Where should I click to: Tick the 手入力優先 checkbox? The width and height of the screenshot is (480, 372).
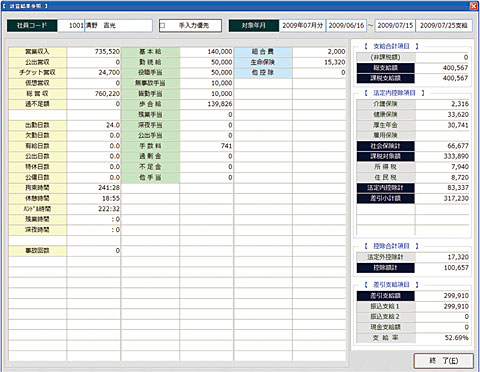coord(162,26)
